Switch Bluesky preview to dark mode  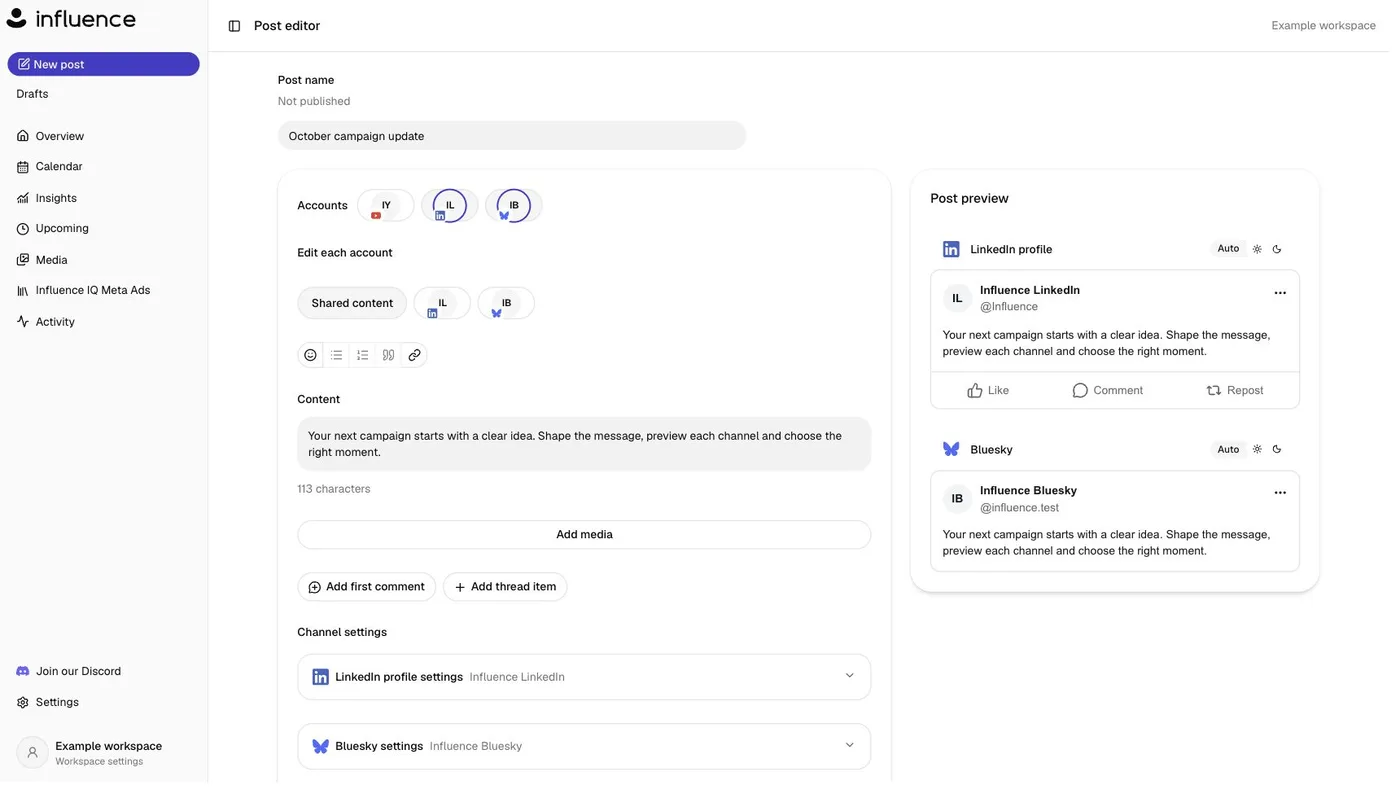(x=1287, y=453)
